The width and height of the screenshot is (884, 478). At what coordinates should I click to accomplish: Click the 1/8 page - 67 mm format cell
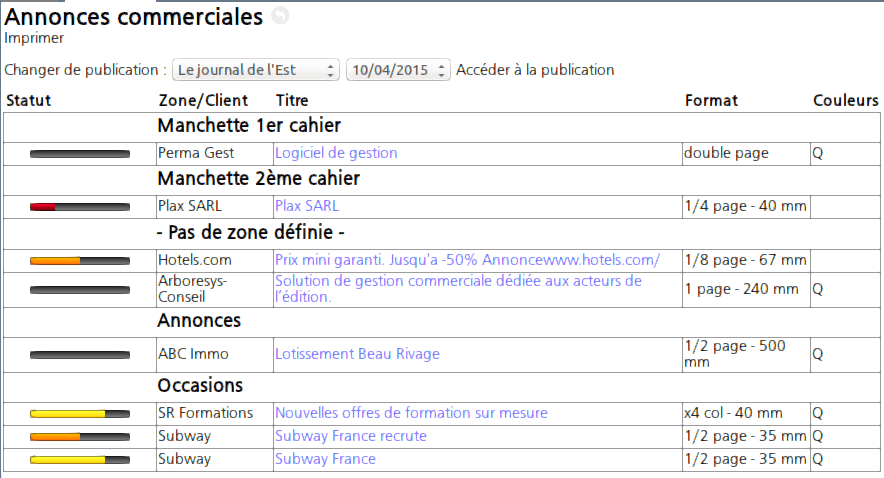pyautogui.click(x=746, y=260)
